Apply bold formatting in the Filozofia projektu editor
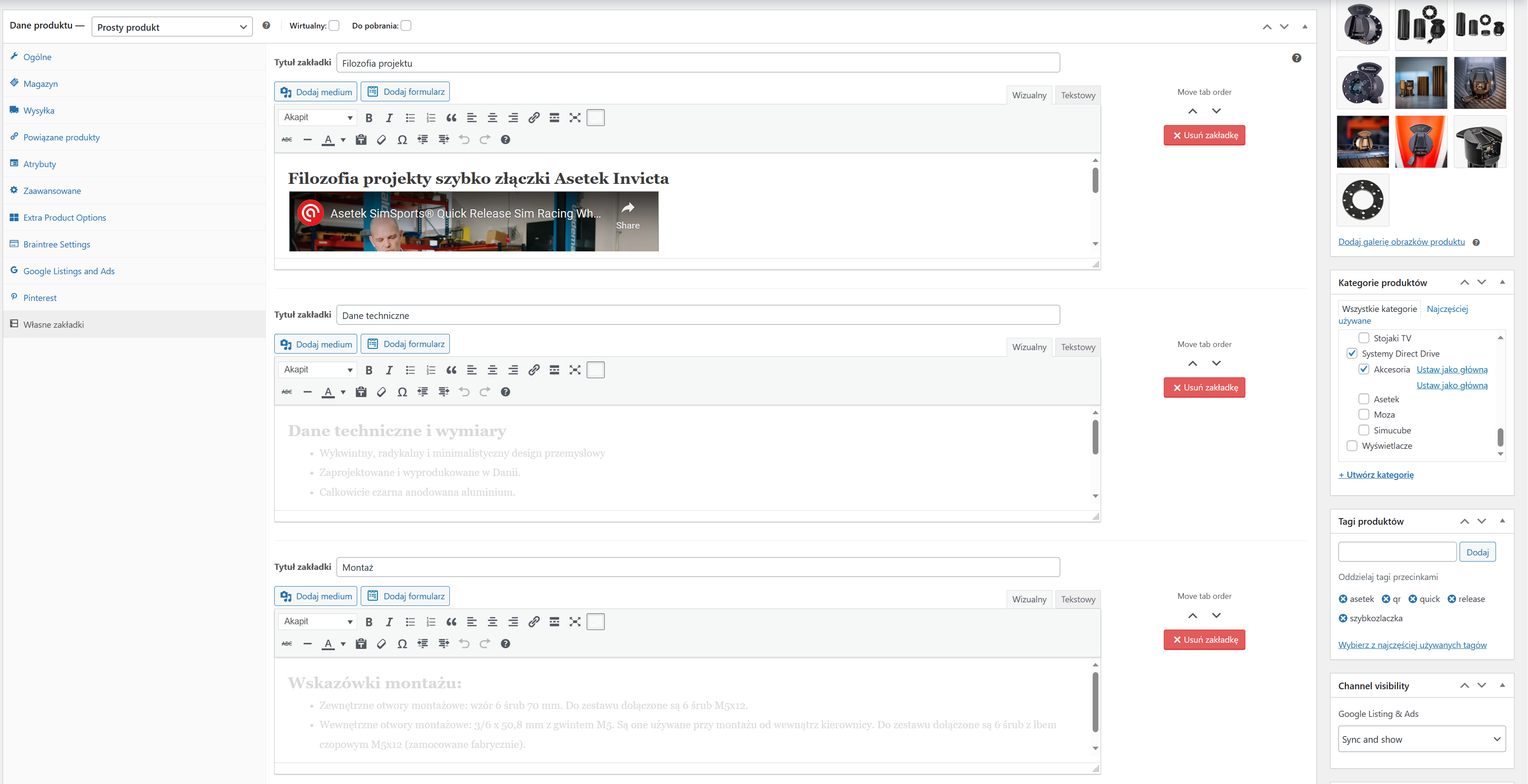Viewport: 1528px width, 784px height. 369,118
